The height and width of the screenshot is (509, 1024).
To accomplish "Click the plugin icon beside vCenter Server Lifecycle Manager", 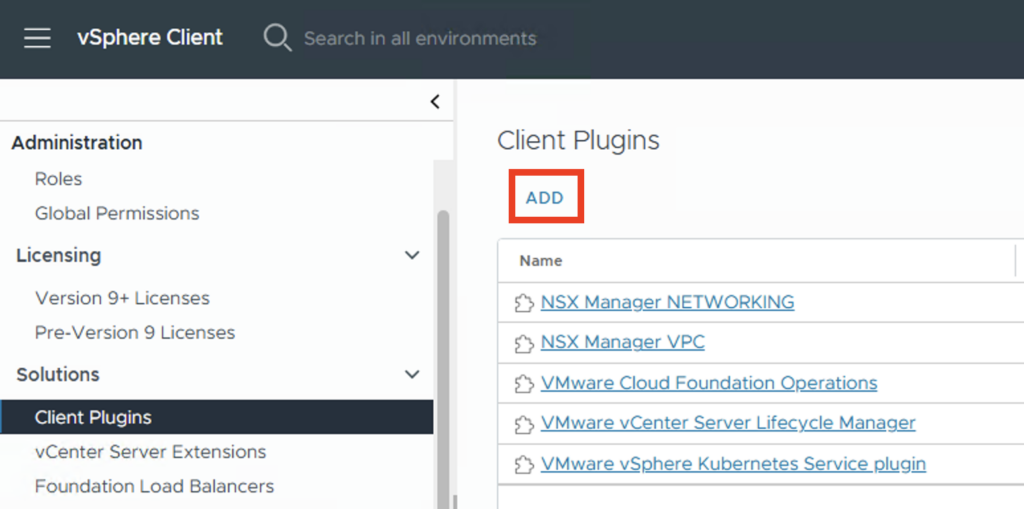I will (523, 424).
